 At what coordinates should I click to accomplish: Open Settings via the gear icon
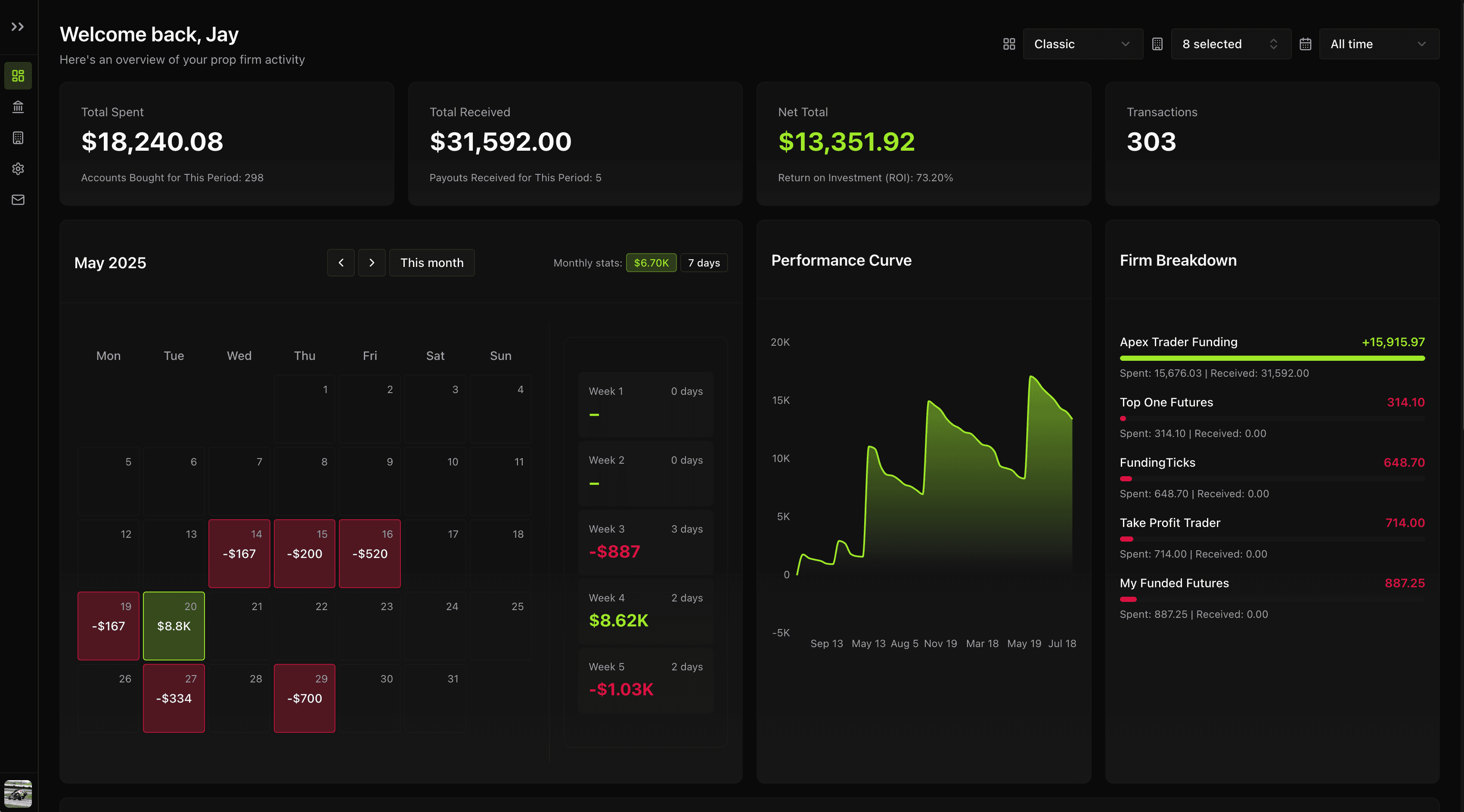click(x=18, y=169)
